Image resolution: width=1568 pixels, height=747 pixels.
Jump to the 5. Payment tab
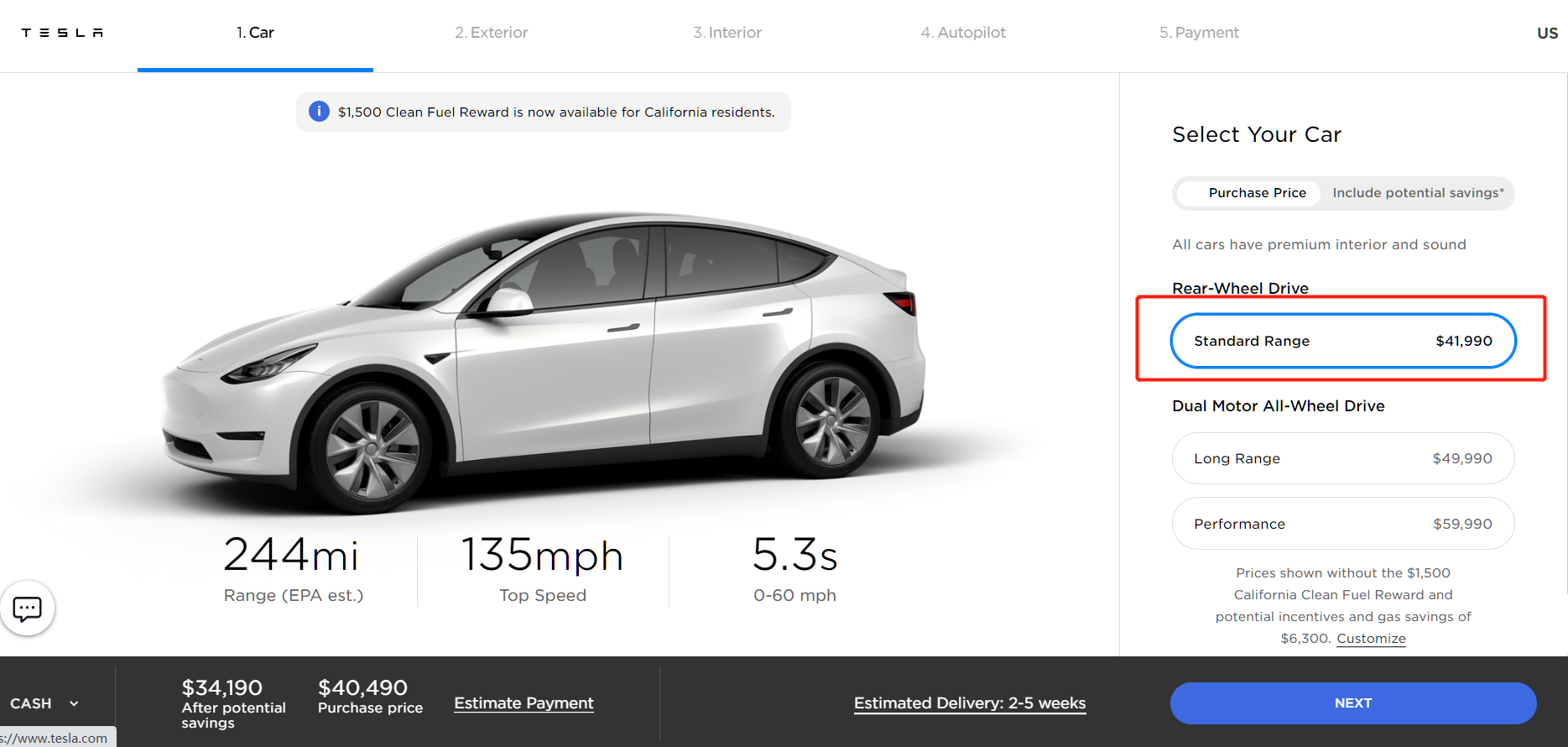pyautogui.click(x=1199, y=33)
